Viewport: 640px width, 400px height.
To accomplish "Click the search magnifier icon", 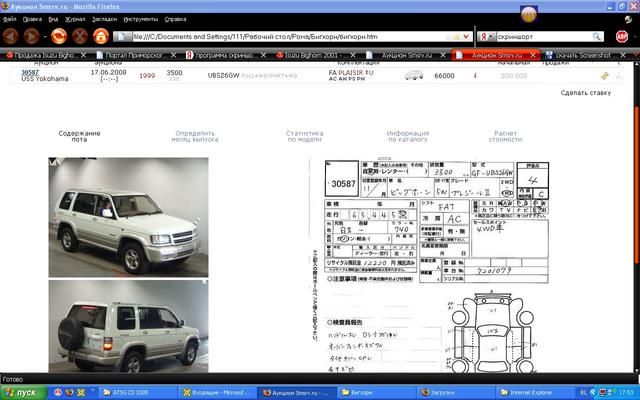I will pos(597,37).
